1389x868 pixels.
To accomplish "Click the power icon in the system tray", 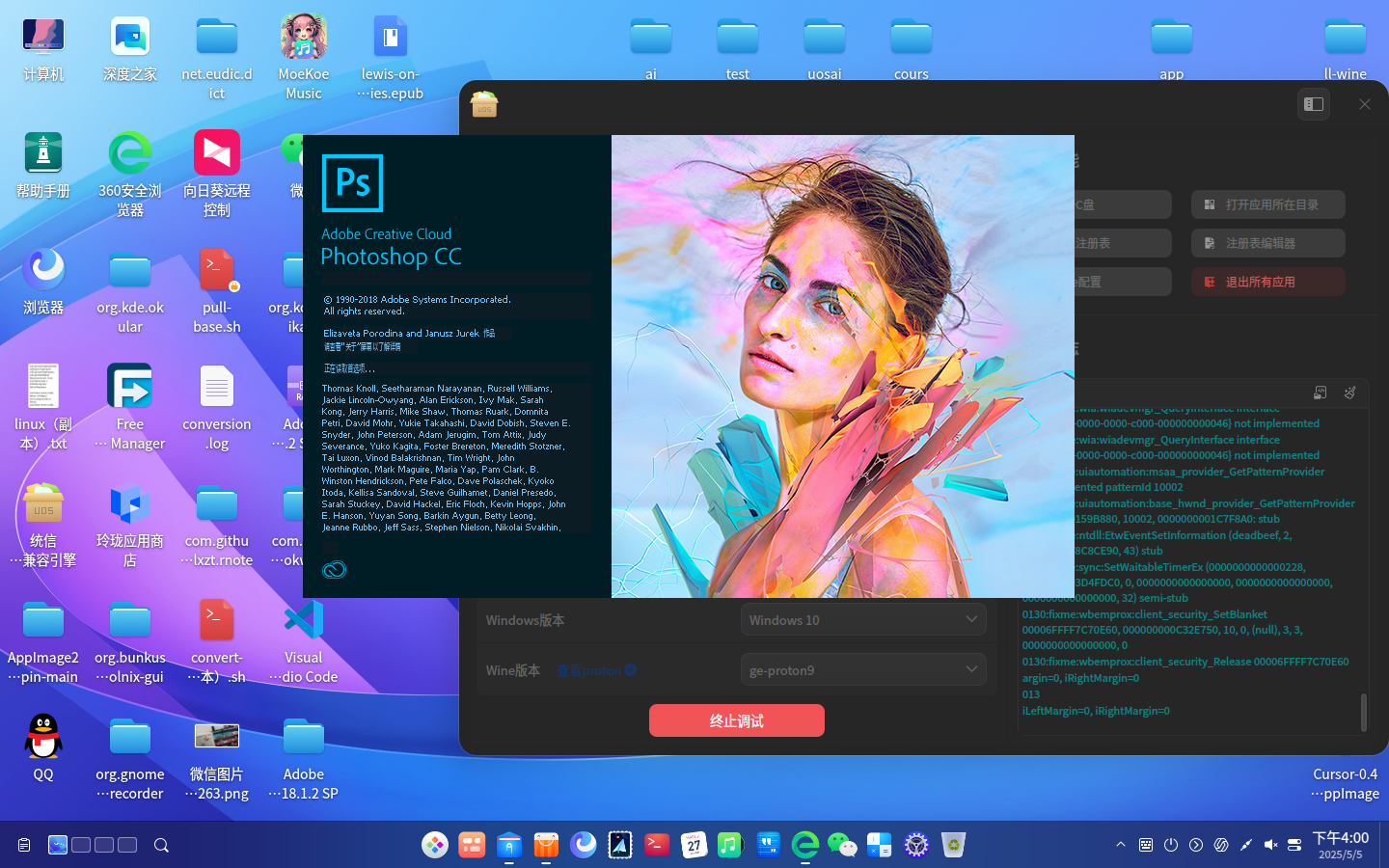I will point(1171,845).
